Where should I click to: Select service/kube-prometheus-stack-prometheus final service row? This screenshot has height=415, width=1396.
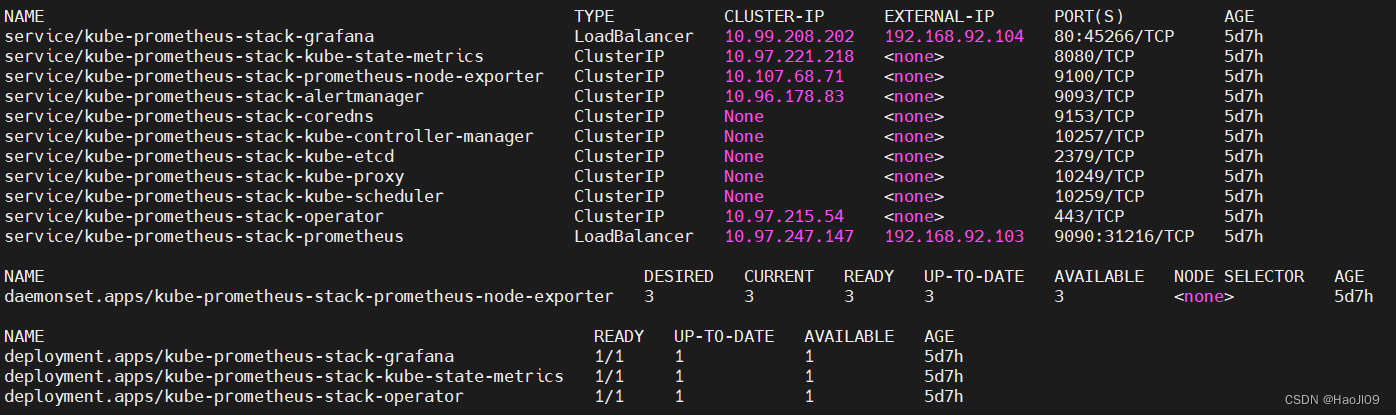pos(204,236)
